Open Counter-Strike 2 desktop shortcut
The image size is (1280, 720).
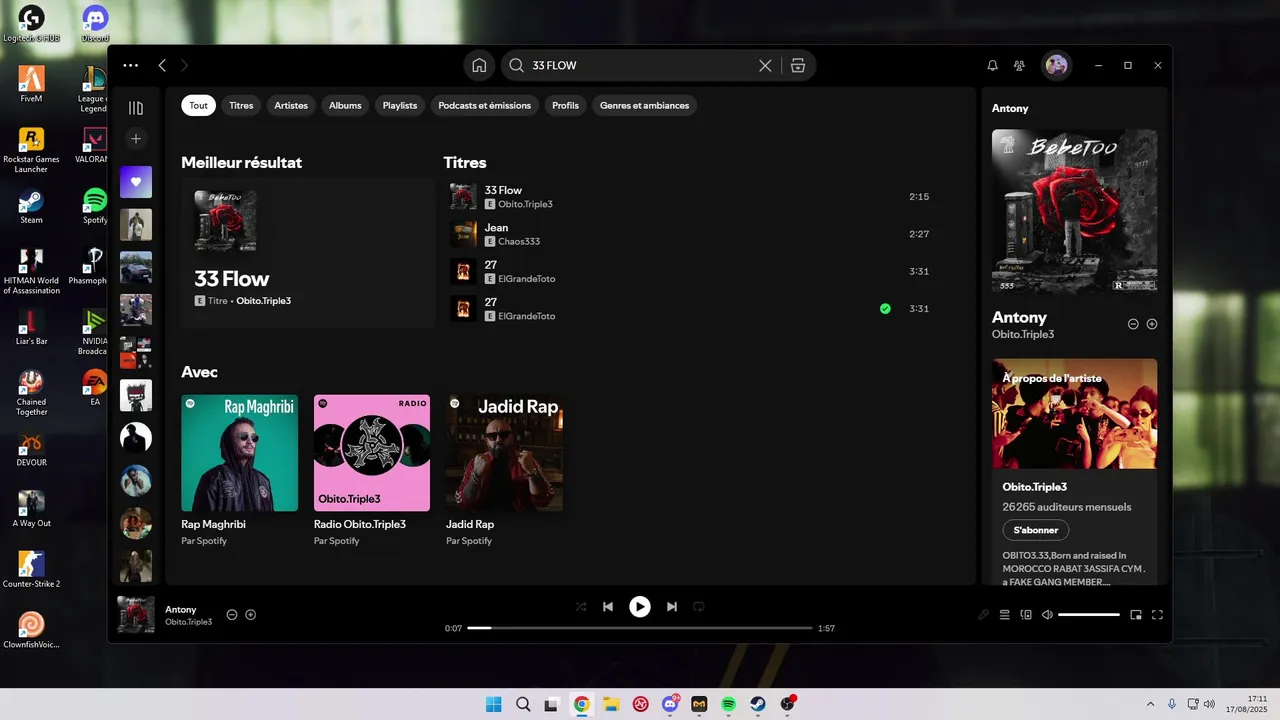(31, 569)
